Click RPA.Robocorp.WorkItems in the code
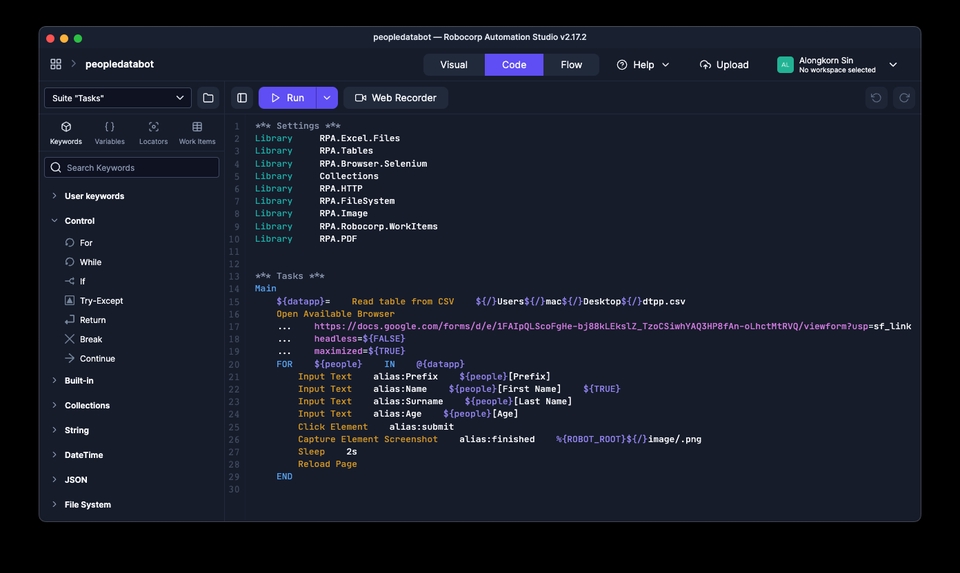This screenshot has height=573, width=960. click(x=378, y=227)
